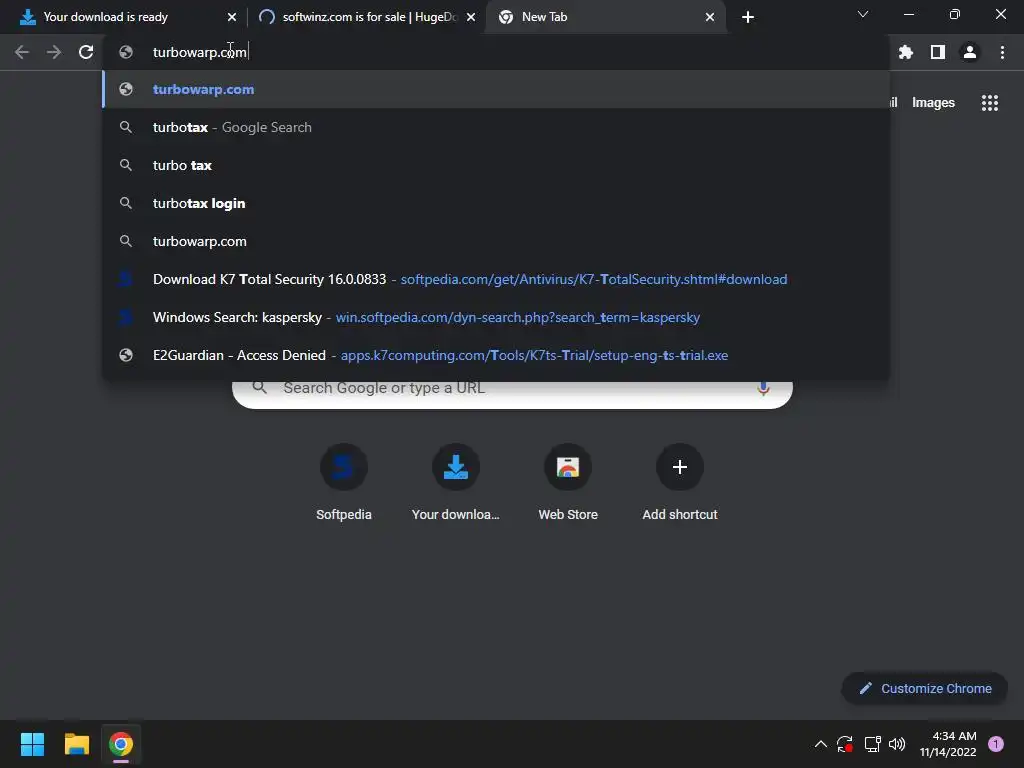Open network settings from the tray
The width and height of the screenshot is (1024, 768).
click(872, 744)
